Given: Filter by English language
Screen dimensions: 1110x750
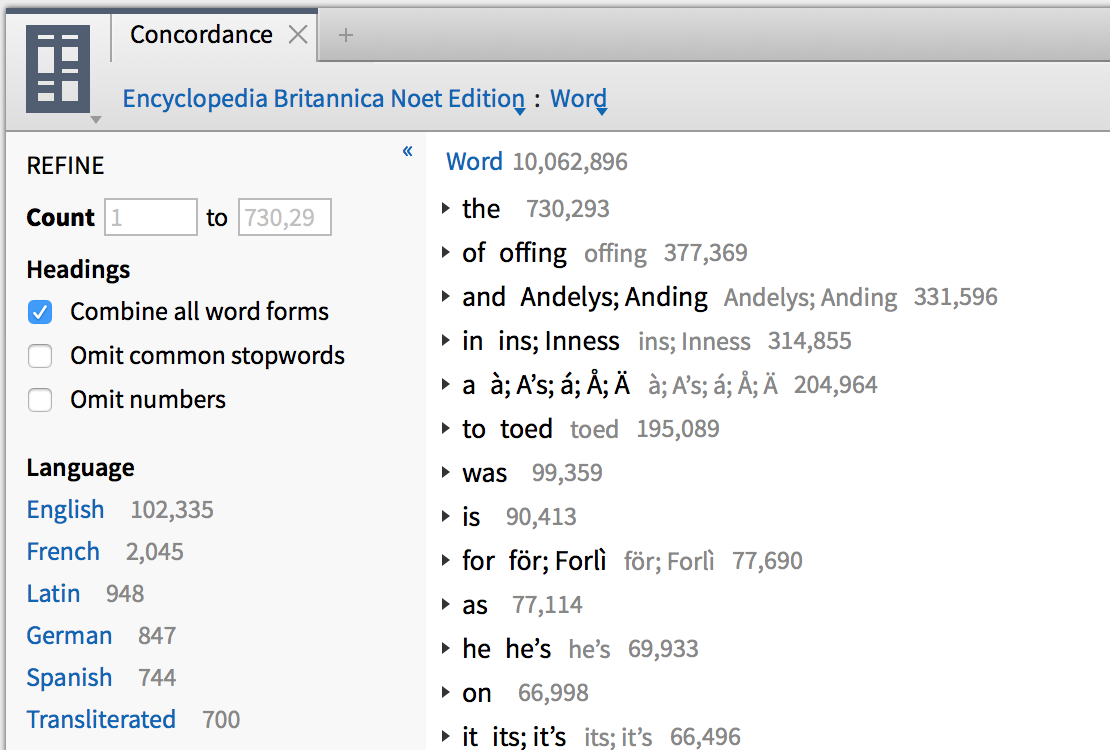Looking at the screenshot, I should coord(65,510).
